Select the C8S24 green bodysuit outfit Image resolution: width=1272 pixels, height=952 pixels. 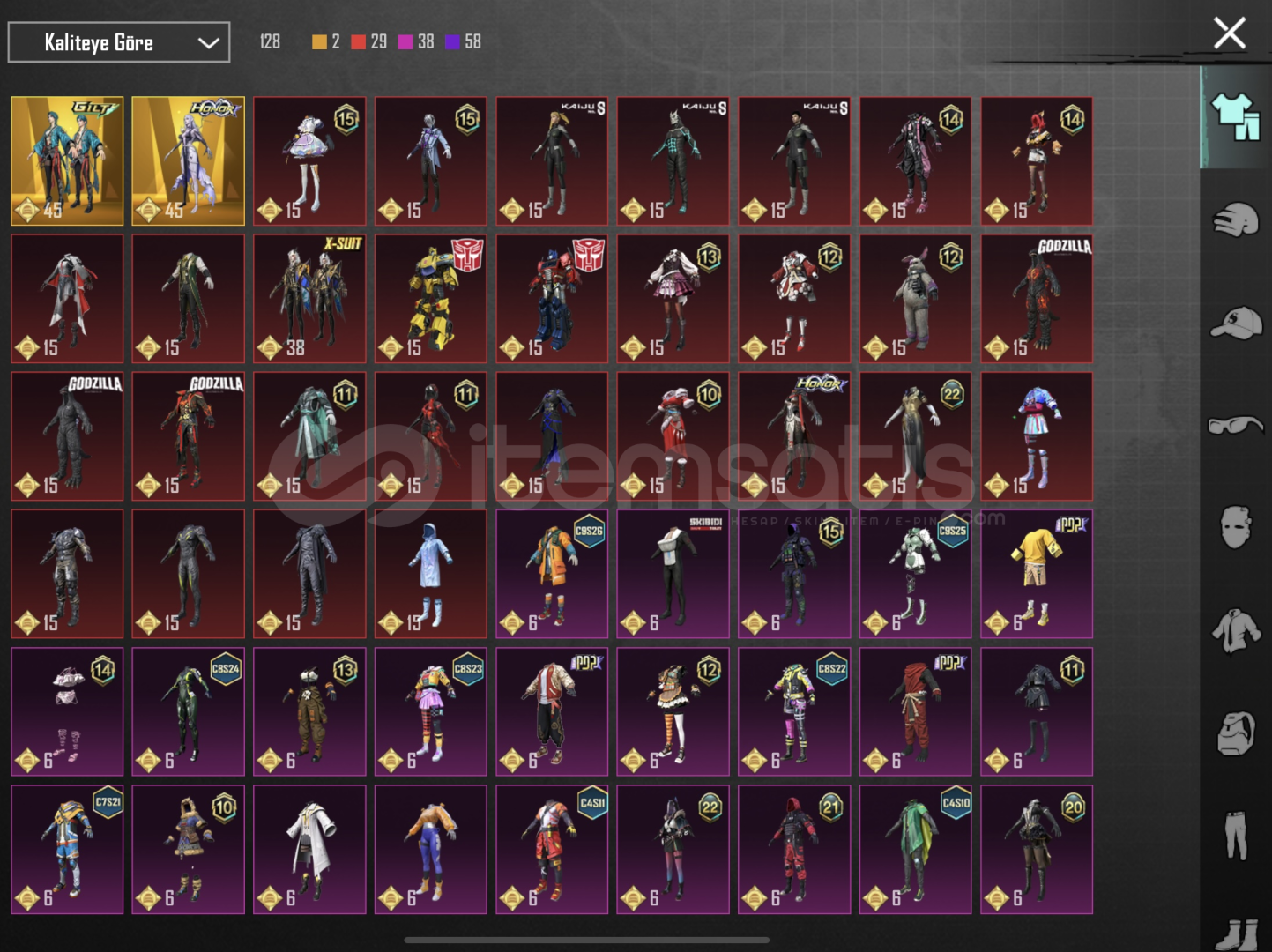[189, 711]
